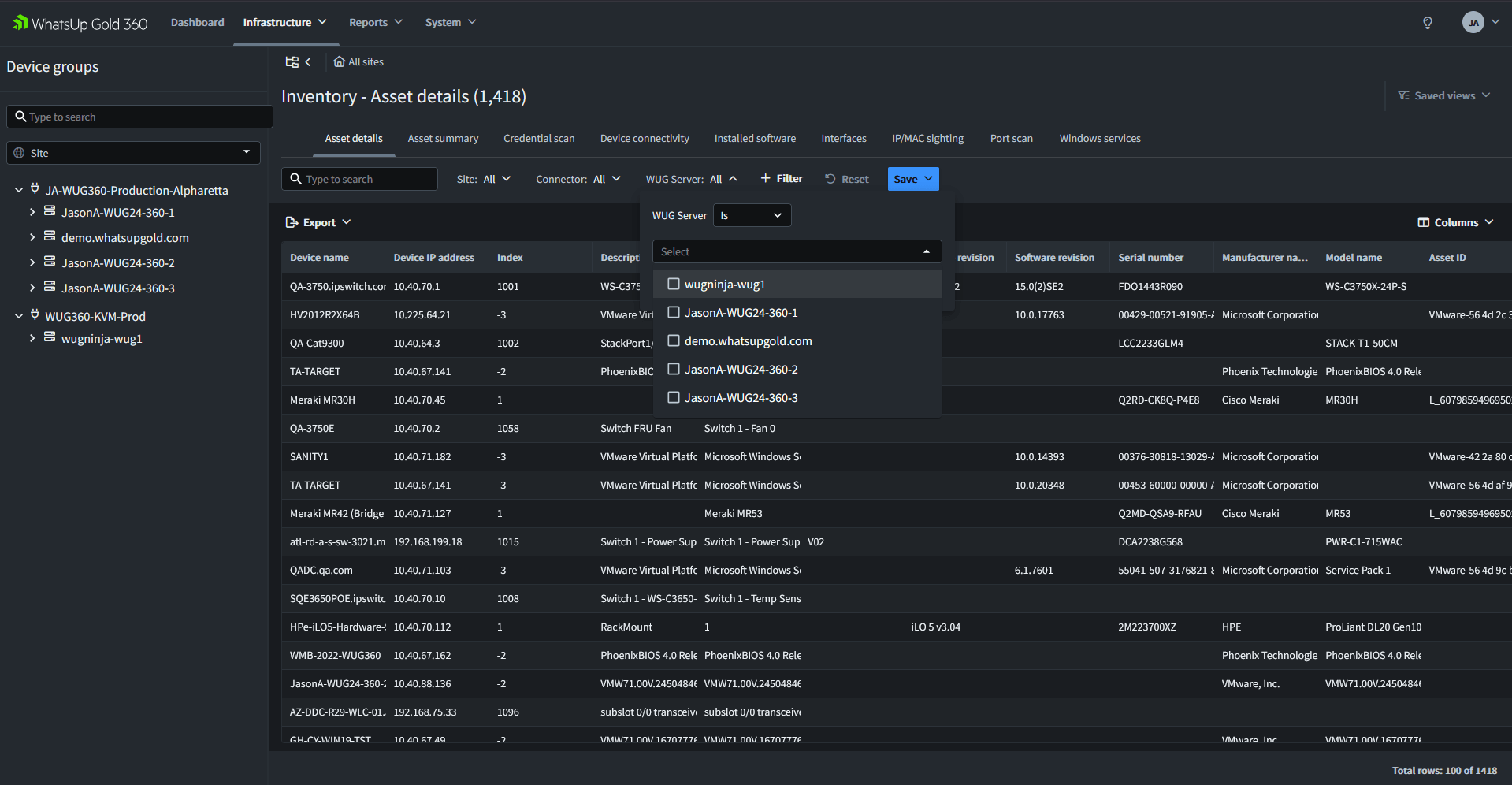The width and height of the screenshot is (1512, 785).
Task: Click server icon beside JasonA-WUG24-360-1 in tree
Action: click(50, 211)
